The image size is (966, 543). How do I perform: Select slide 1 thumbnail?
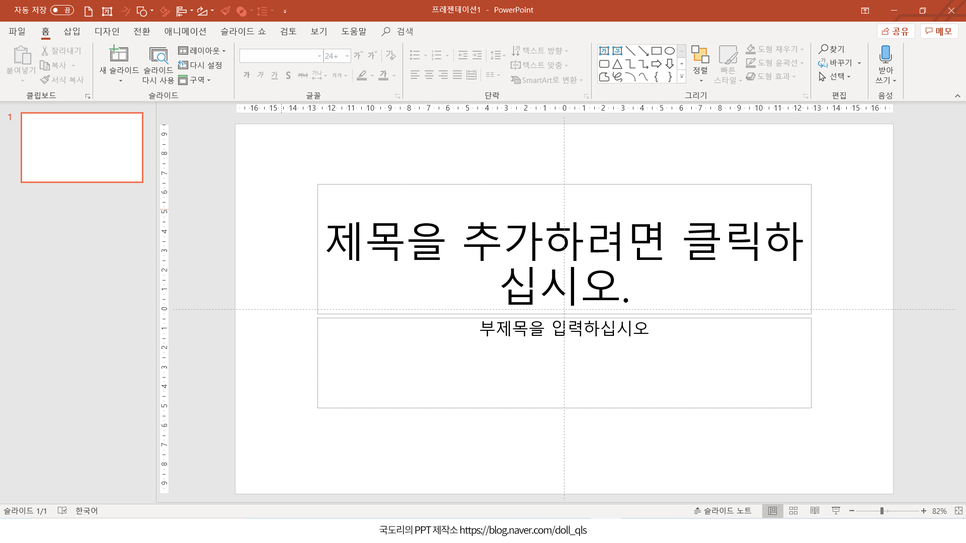pos(82,147)
